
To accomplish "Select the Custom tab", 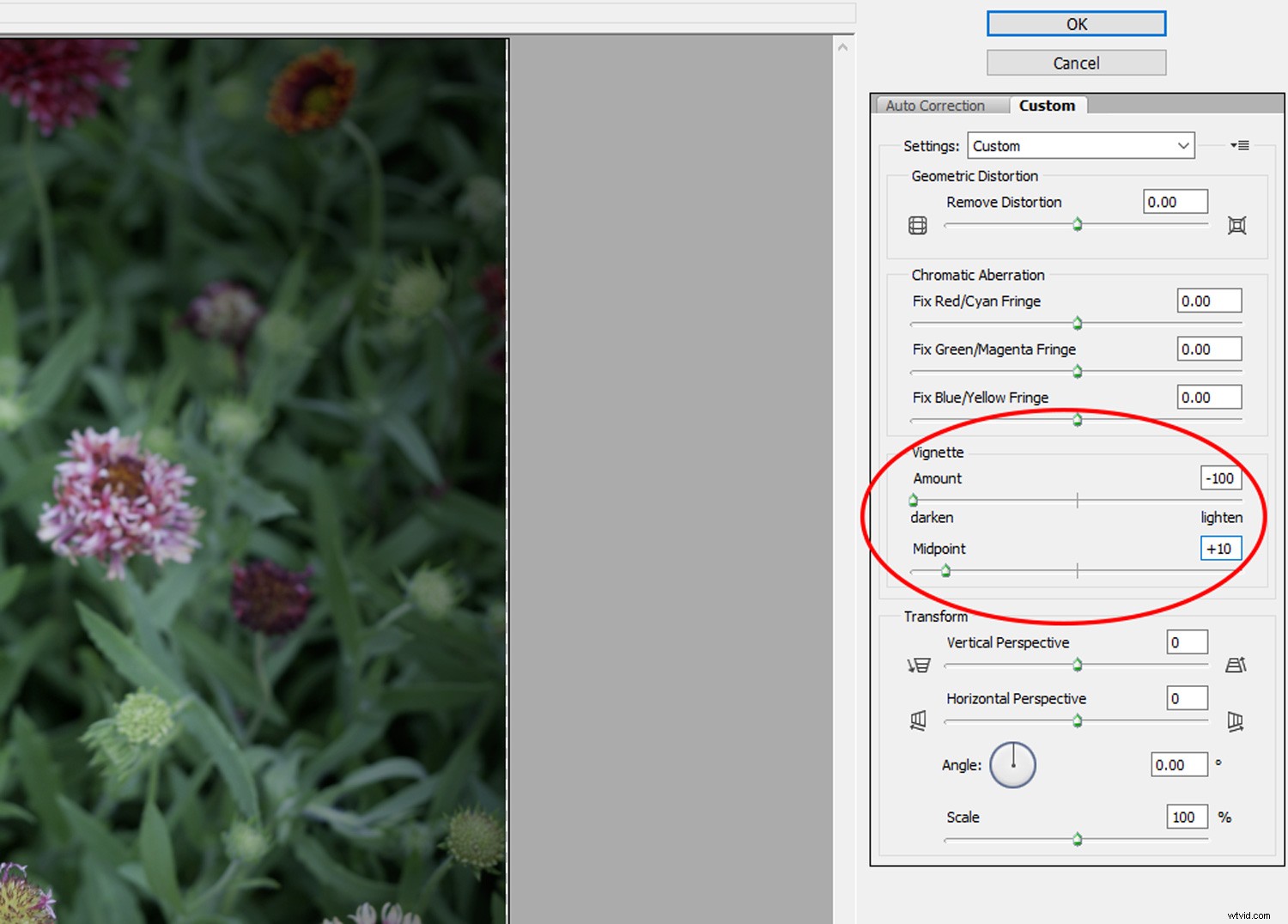I will [1047, 105].
